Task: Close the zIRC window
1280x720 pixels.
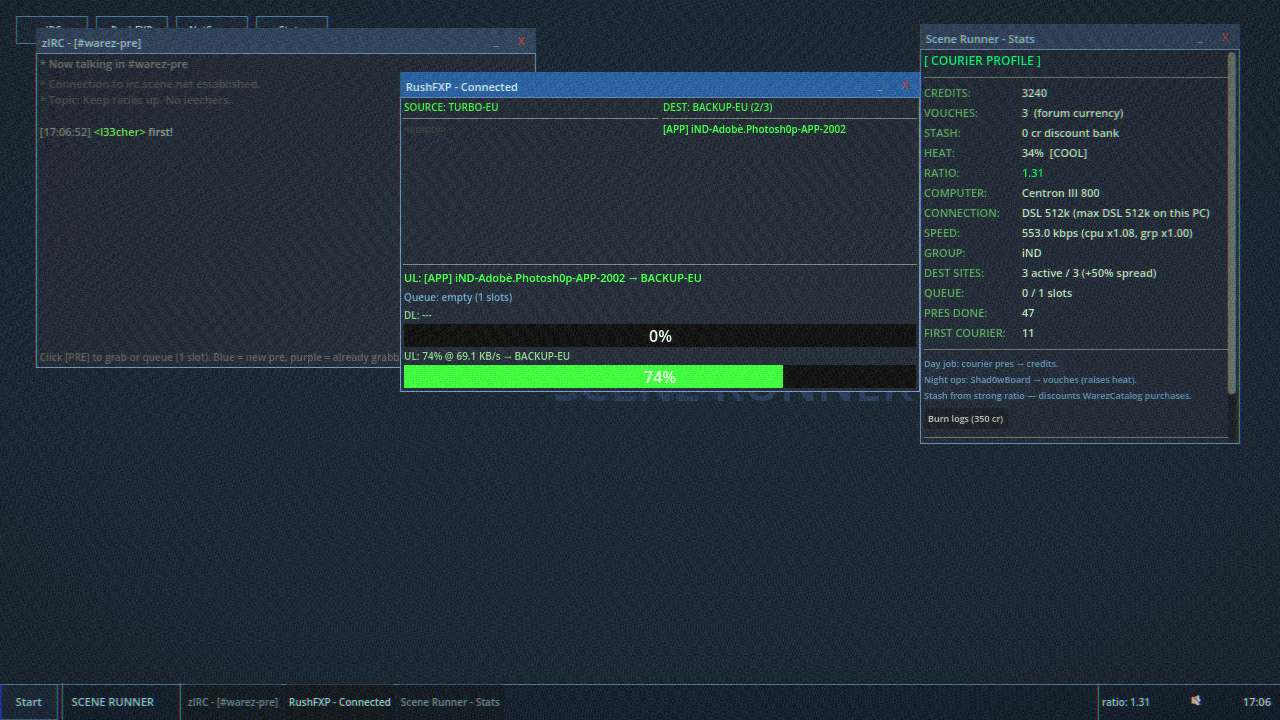Action: [x=521, y=41]
